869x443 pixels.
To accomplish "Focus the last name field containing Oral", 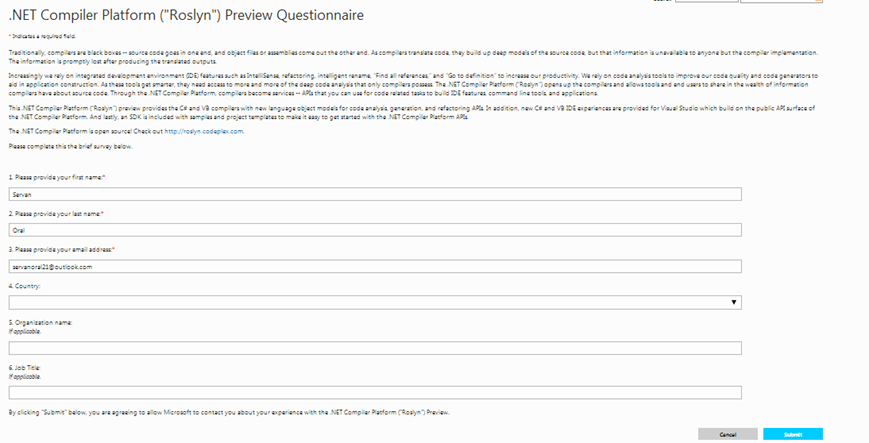I will tap(375, 230).
